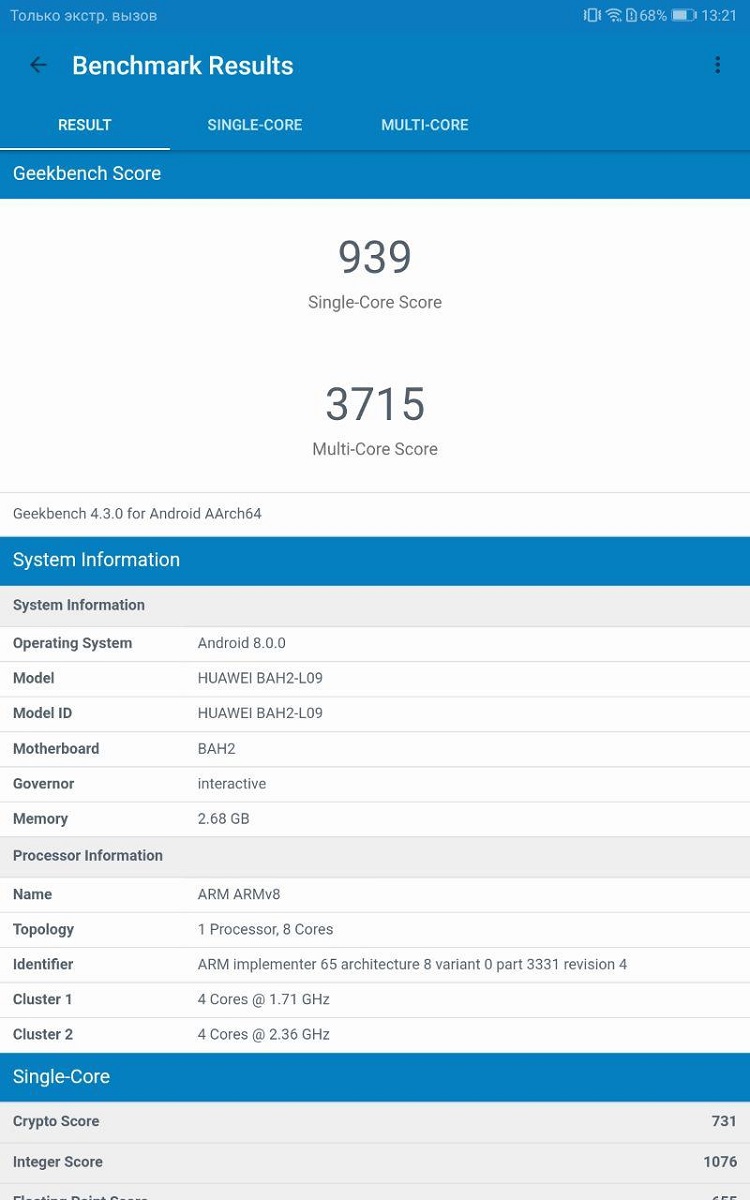
Task: Tap the 1 Processor, 8 Cores value
Action: pyautogui.click(x=265, y=929)
